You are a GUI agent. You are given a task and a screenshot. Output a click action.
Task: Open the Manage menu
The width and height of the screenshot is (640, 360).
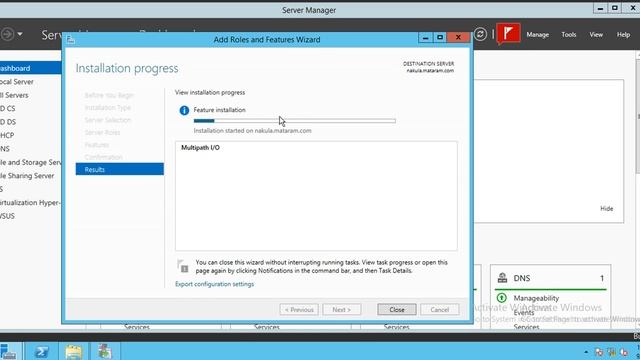(538, 35)
